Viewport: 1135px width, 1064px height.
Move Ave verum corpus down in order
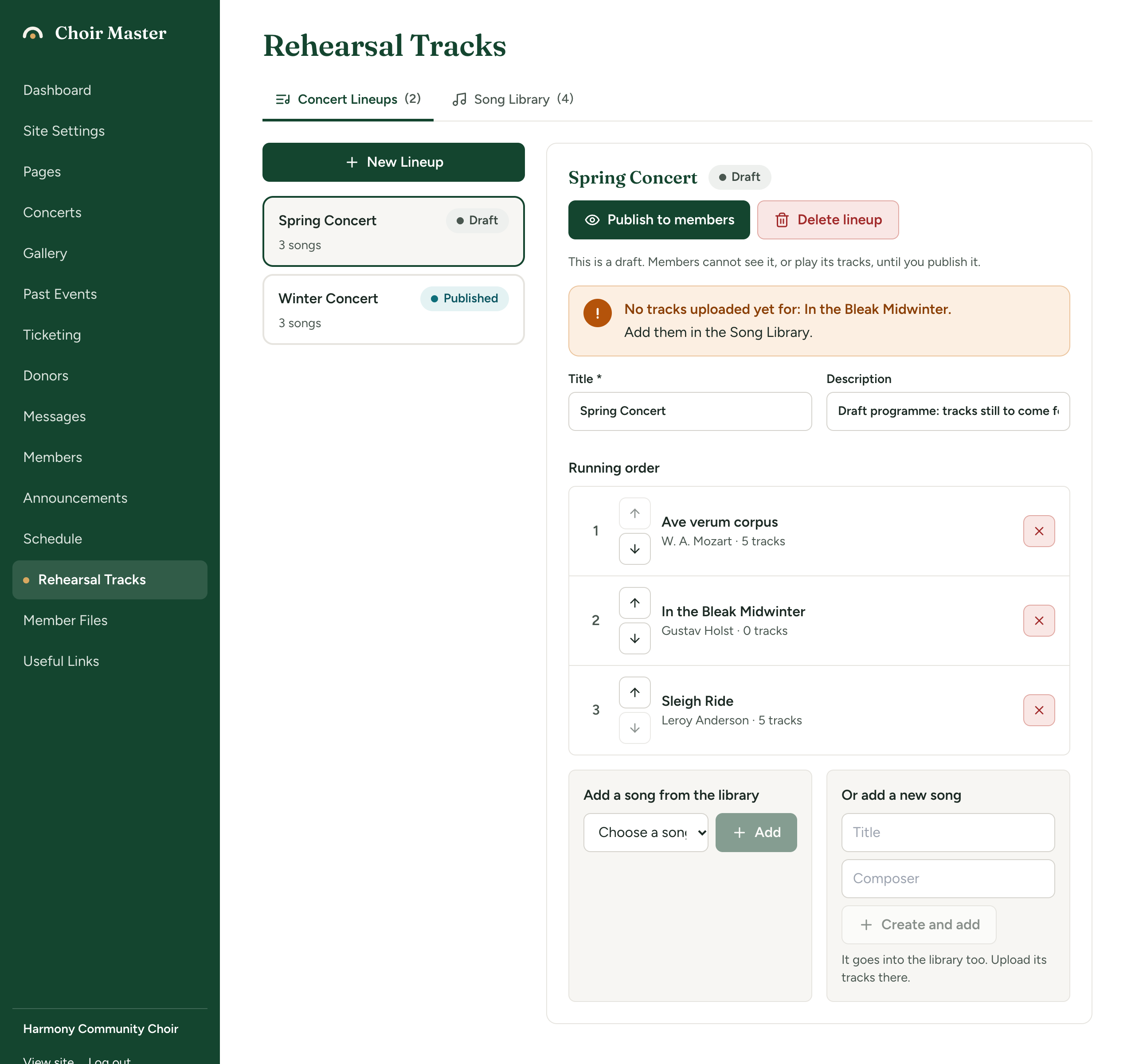pos(634,548)
